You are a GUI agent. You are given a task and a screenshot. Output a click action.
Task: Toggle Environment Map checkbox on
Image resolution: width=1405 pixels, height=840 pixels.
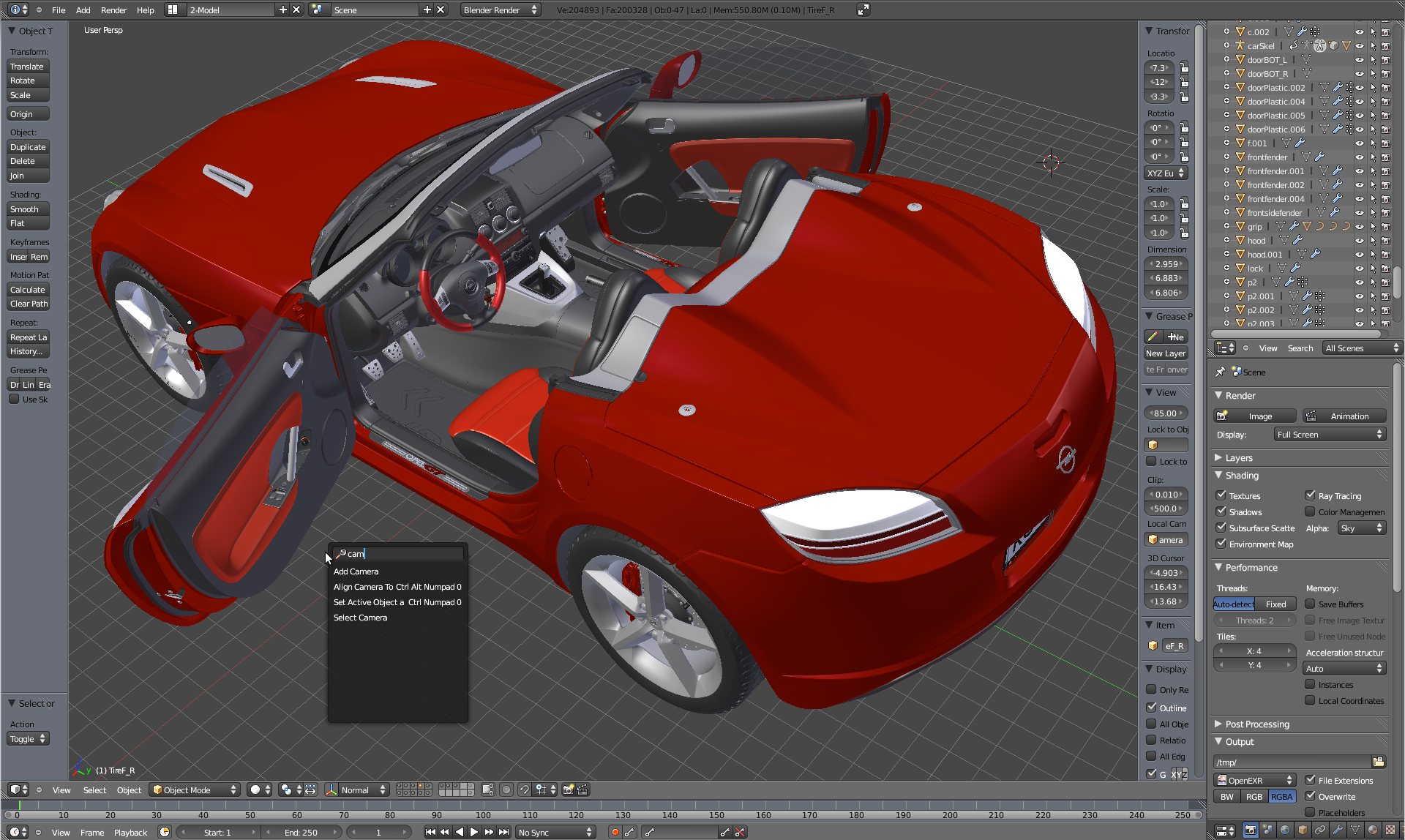click(x=1221, y=543)
